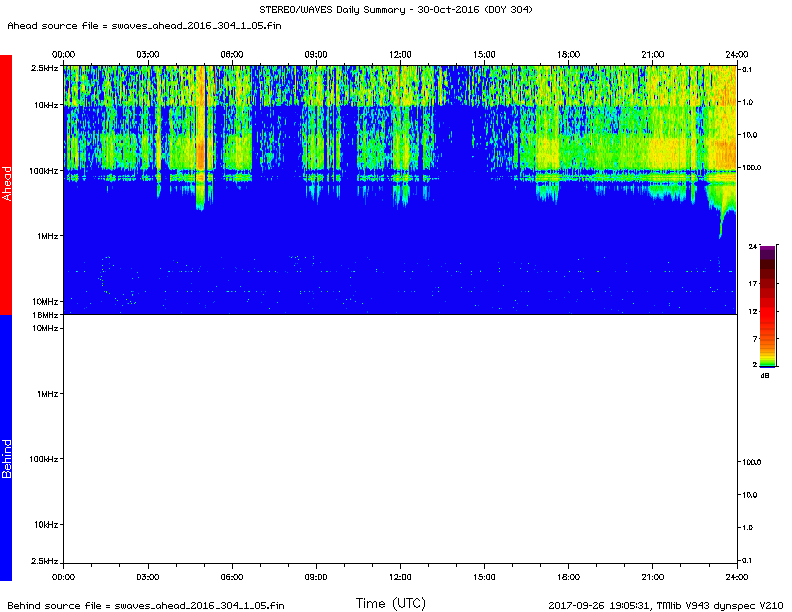Click the red Ahead sidebar label
Viewport: 792px width, 612px height.
click(6, 184)
